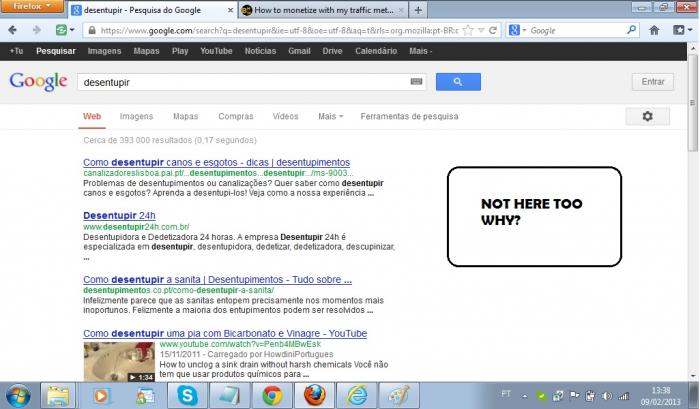This screenshot has height=409, width=700.
Task: Open Google Chrome from taskbar
Action: (271, 396)
